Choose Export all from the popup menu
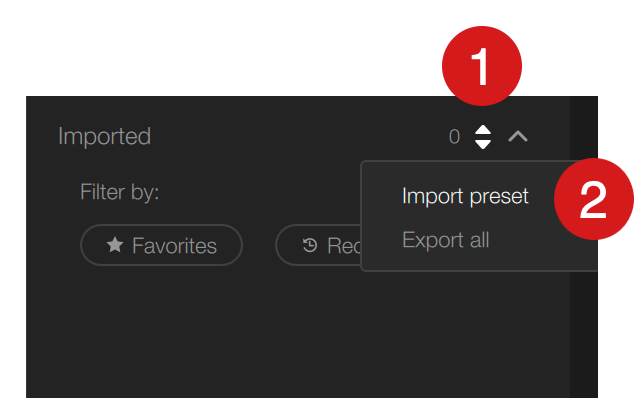The height and width of the screenshot is (398, 642). (x=445, y=240)
